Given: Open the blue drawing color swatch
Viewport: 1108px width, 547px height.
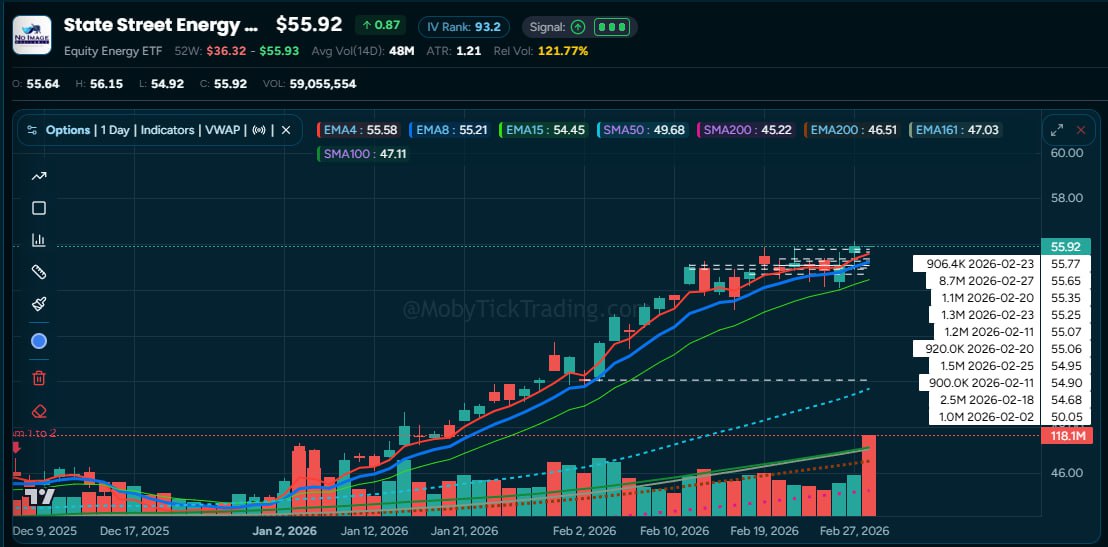Looking at the screenshot, I should tap(39, 341).
